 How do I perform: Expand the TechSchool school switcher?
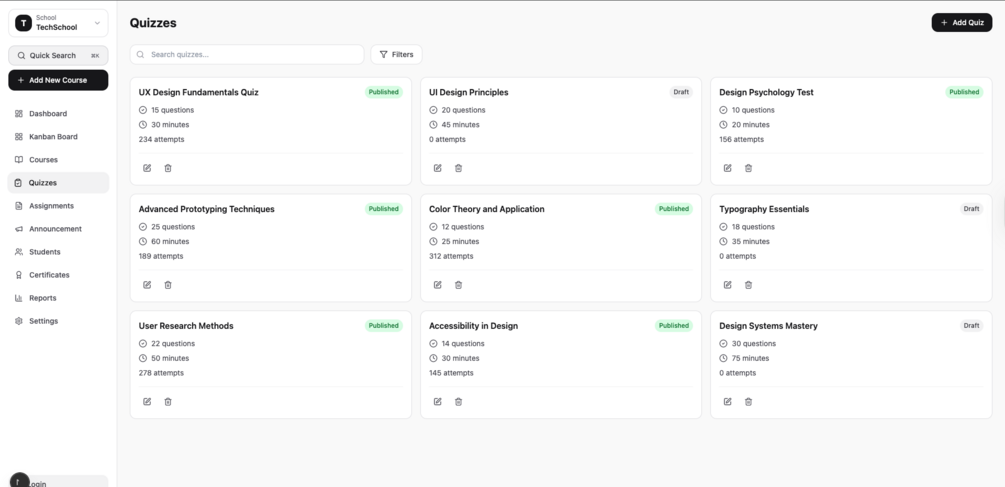coord(58,23)
